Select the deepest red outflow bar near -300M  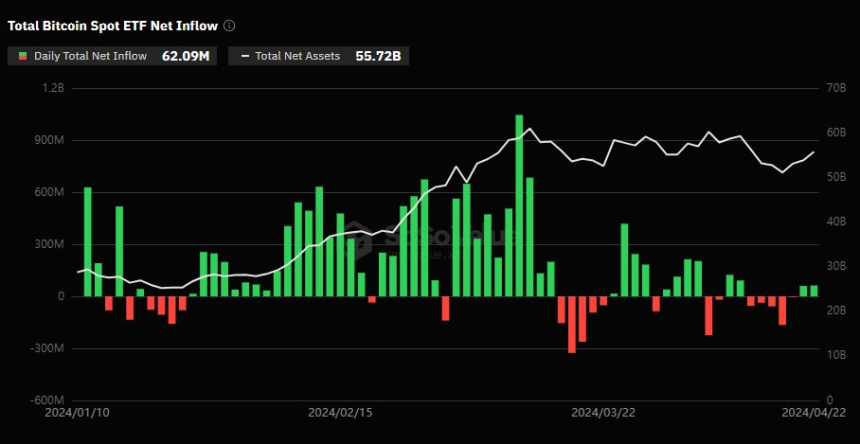[572, 324]
